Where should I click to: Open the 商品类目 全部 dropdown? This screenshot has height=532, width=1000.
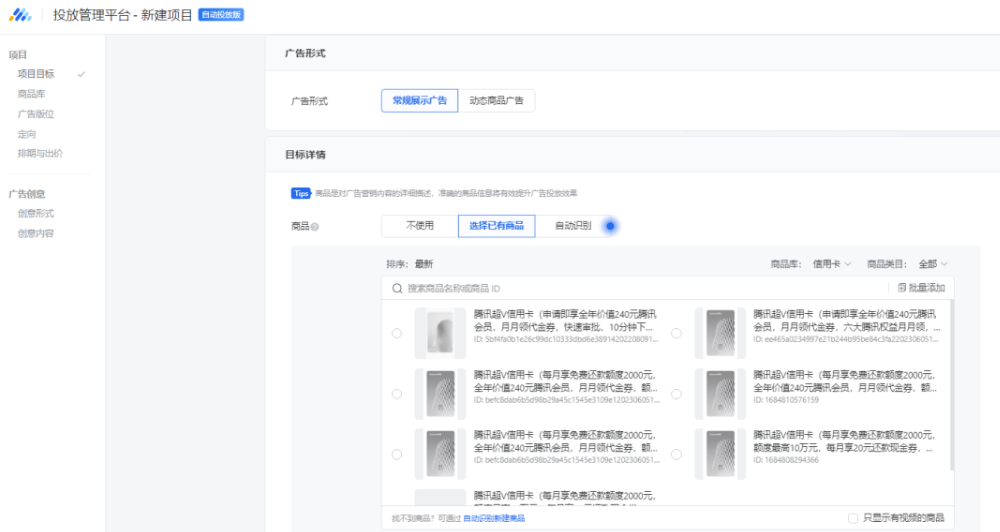coord(933,264)
